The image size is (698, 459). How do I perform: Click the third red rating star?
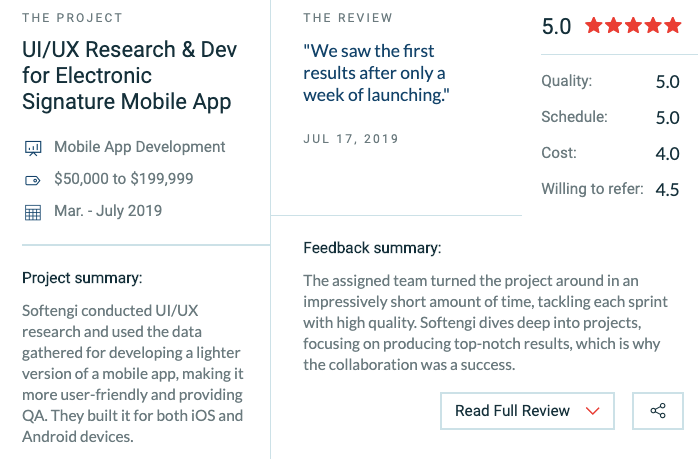[x=633, y=25]
